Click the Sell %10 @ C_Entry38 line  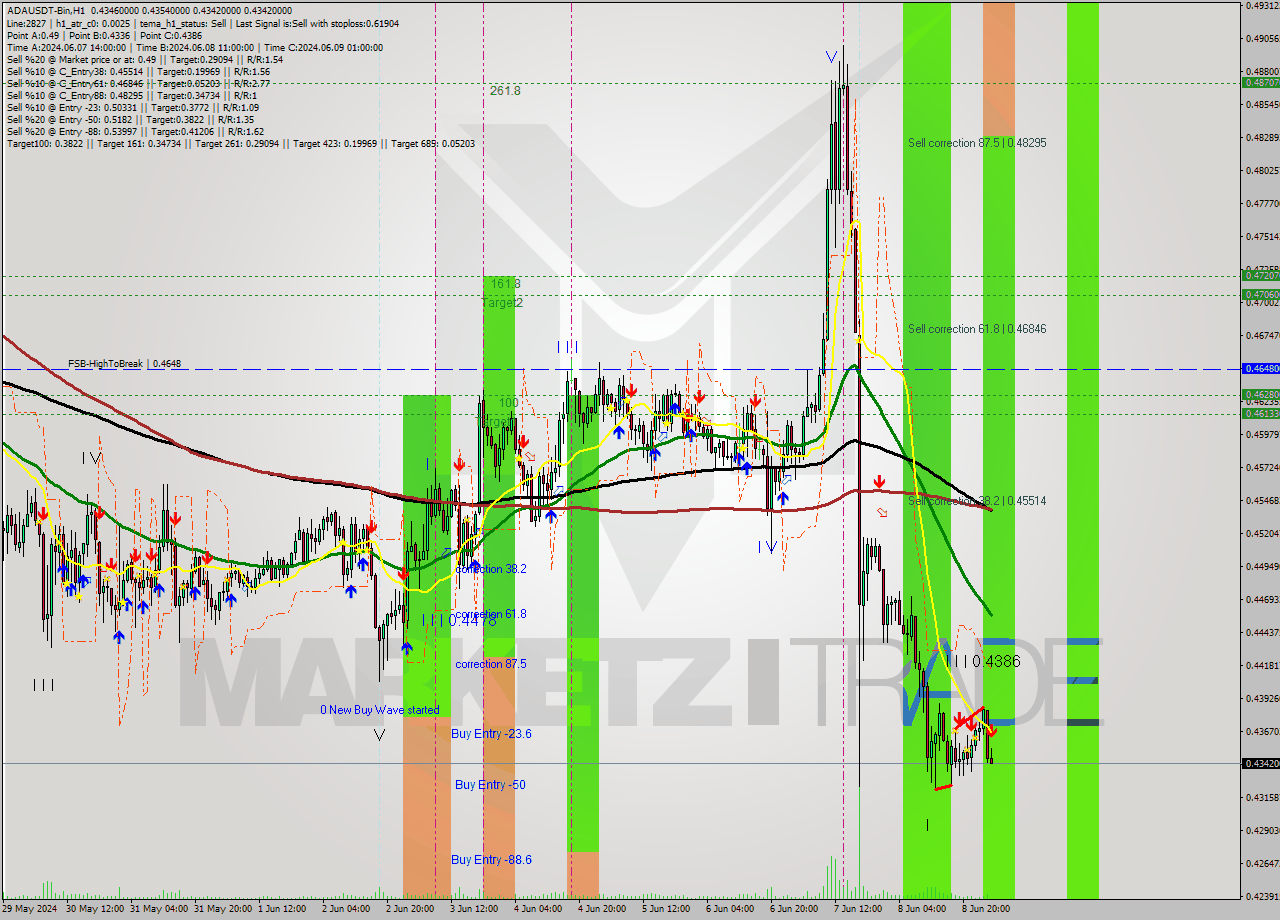pyautogui.click(x=137, y=72)
